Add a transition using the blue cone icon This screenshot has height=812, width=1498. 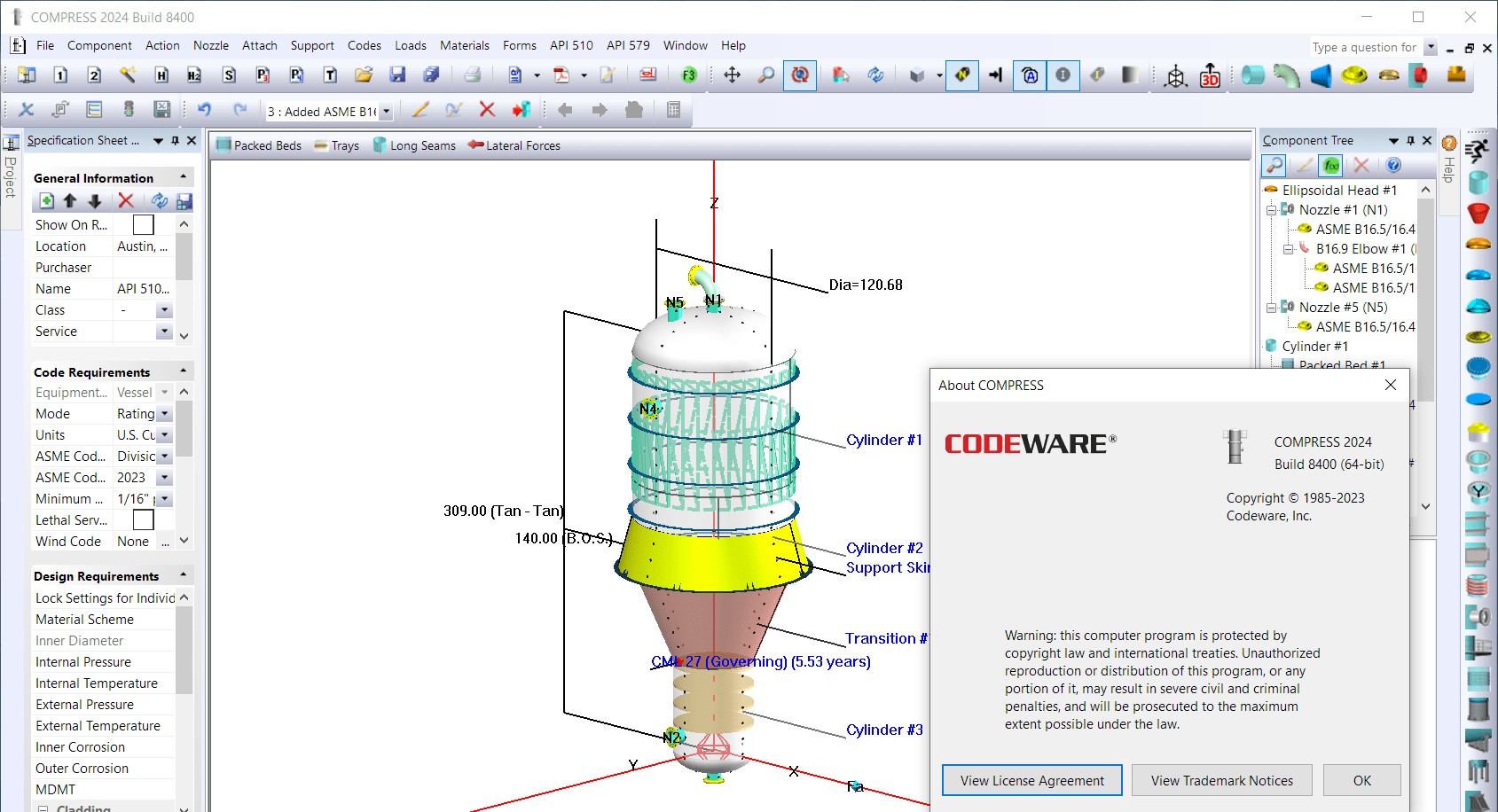(1321, 75)
